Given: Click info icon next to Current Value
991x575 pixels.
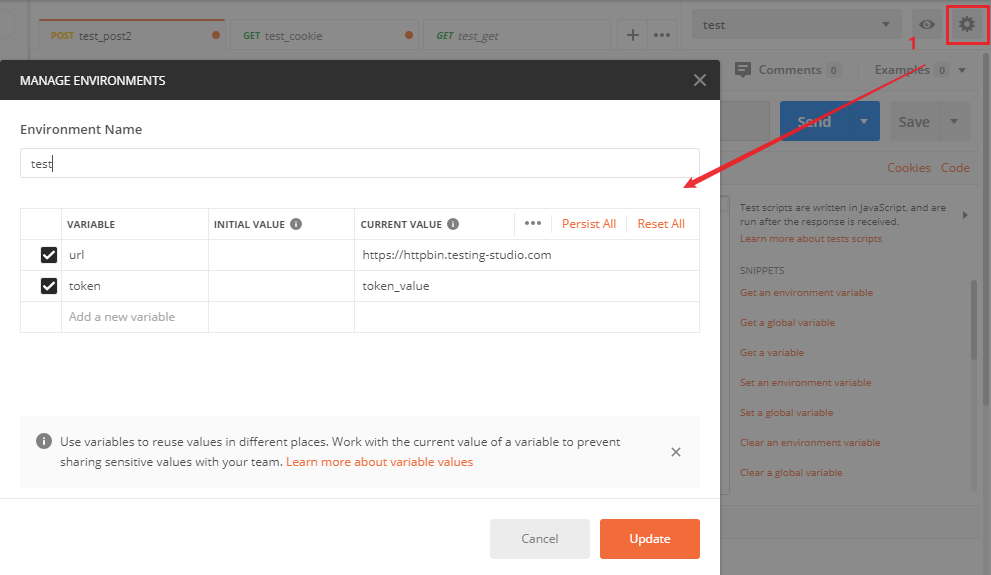Looking at the screenshot, I should click(453, 224).
